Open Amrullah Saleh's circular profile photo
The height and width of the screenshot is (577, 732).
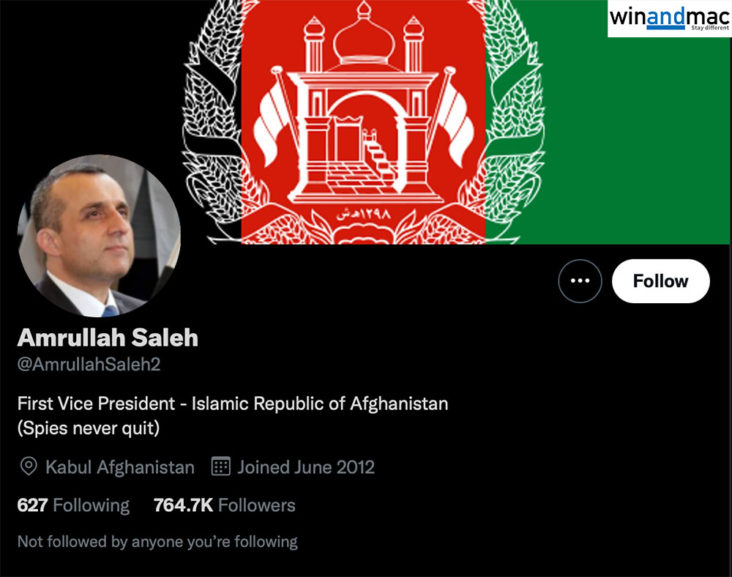[x=99, y=236]
